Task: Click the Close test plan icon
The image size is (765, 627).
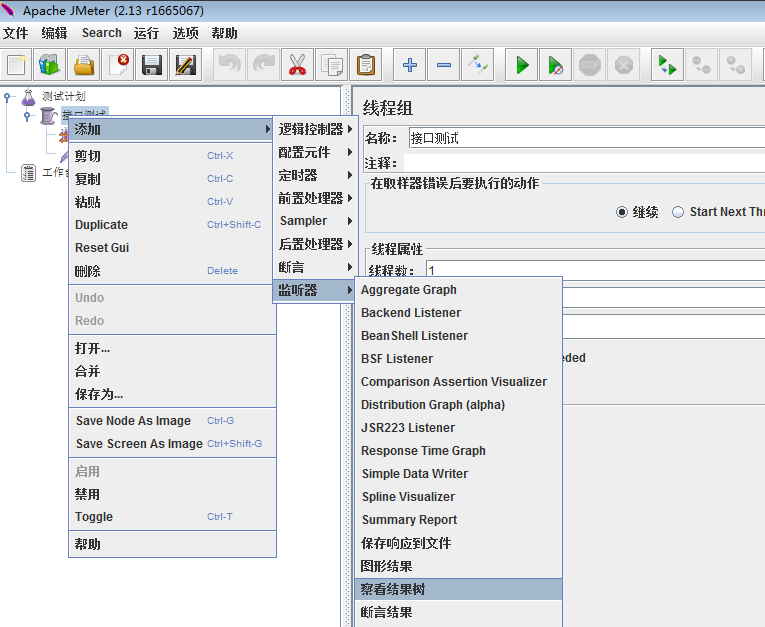Action: coord(118,64)
